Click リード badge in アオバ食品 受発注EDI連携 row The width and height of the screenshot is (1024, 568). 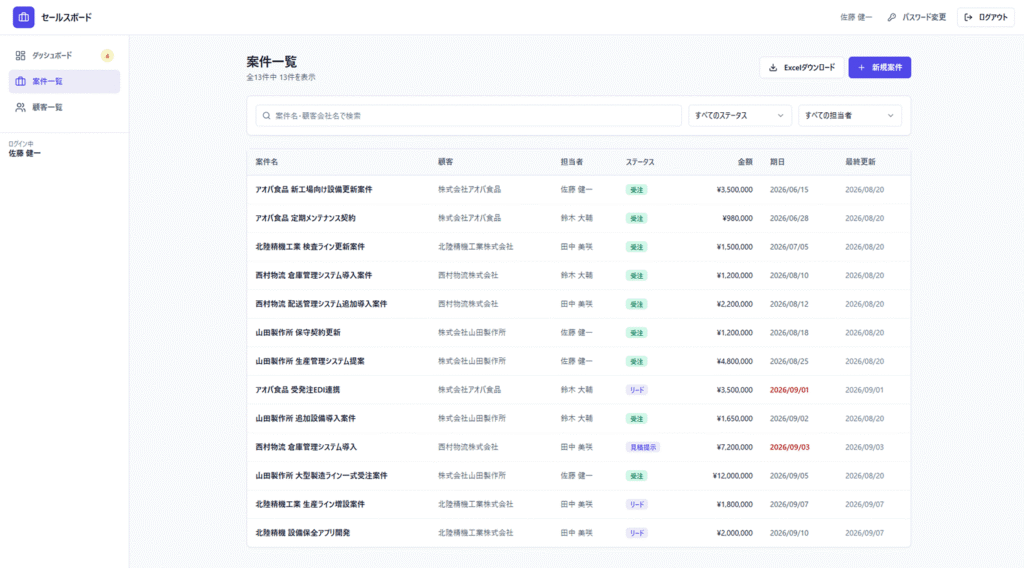pyautogui.click(x=637, y=390)
